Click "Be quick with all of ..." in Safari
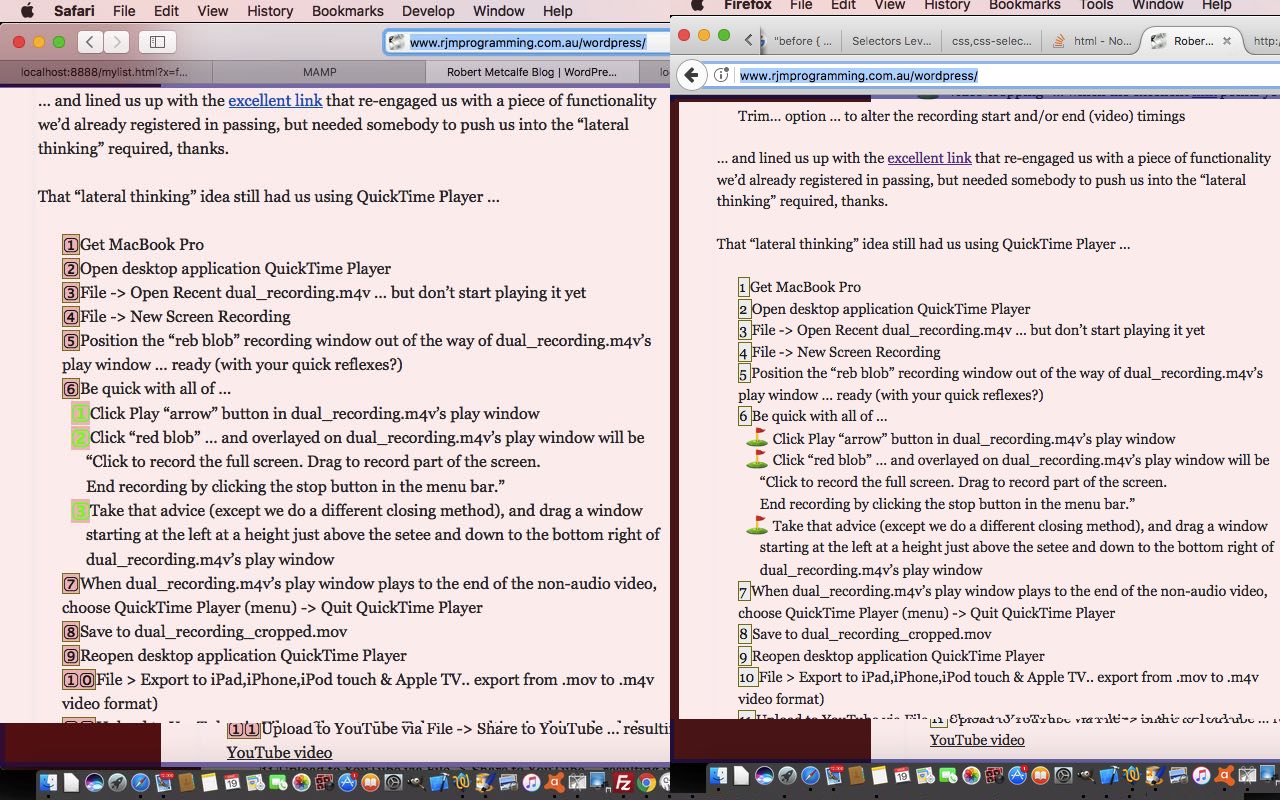Viewport: 1280px width, 800px height. click(x=155, y=388)
